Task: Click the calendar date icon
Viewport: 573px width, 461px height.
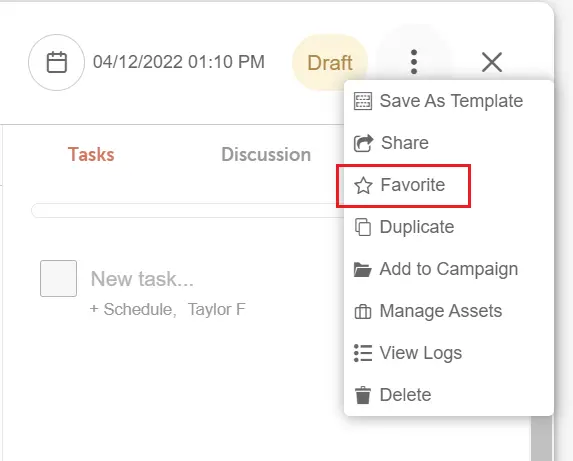Action: [56, 62]
